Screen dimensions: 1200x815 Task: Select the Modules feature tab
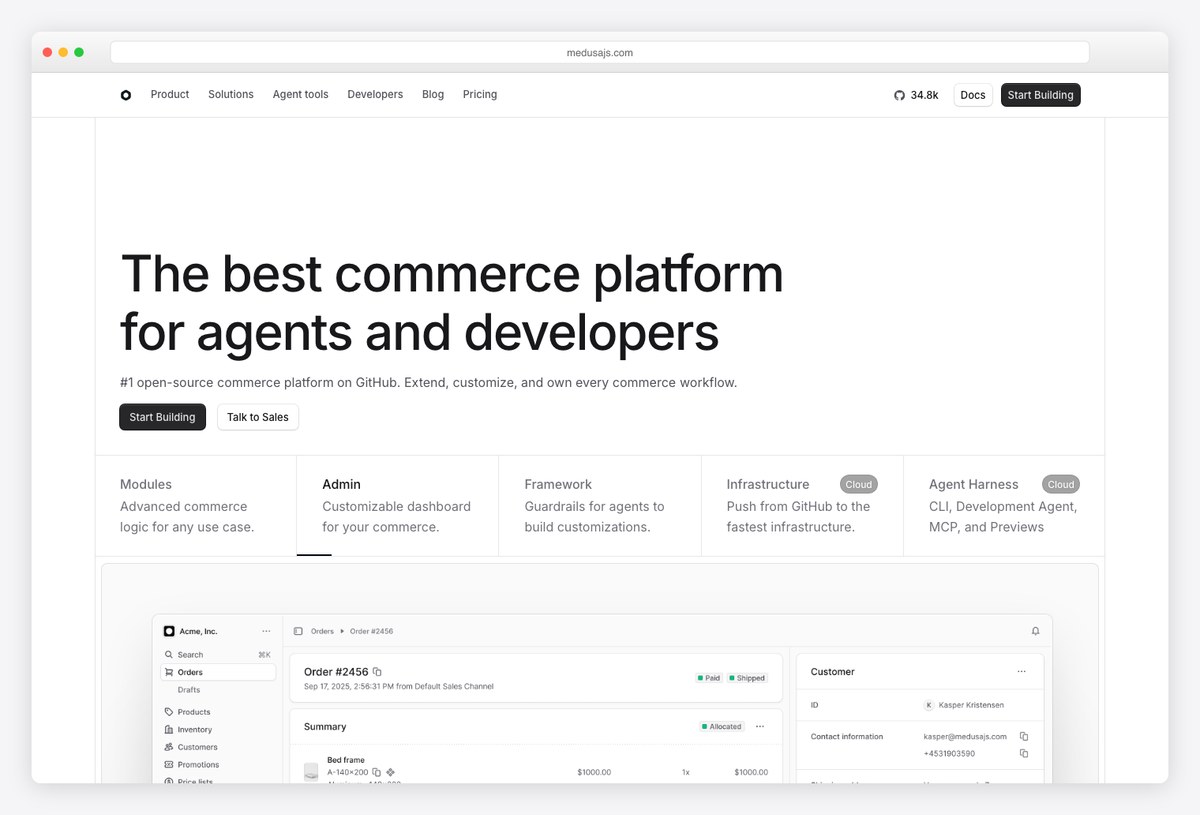click(196, 506)
